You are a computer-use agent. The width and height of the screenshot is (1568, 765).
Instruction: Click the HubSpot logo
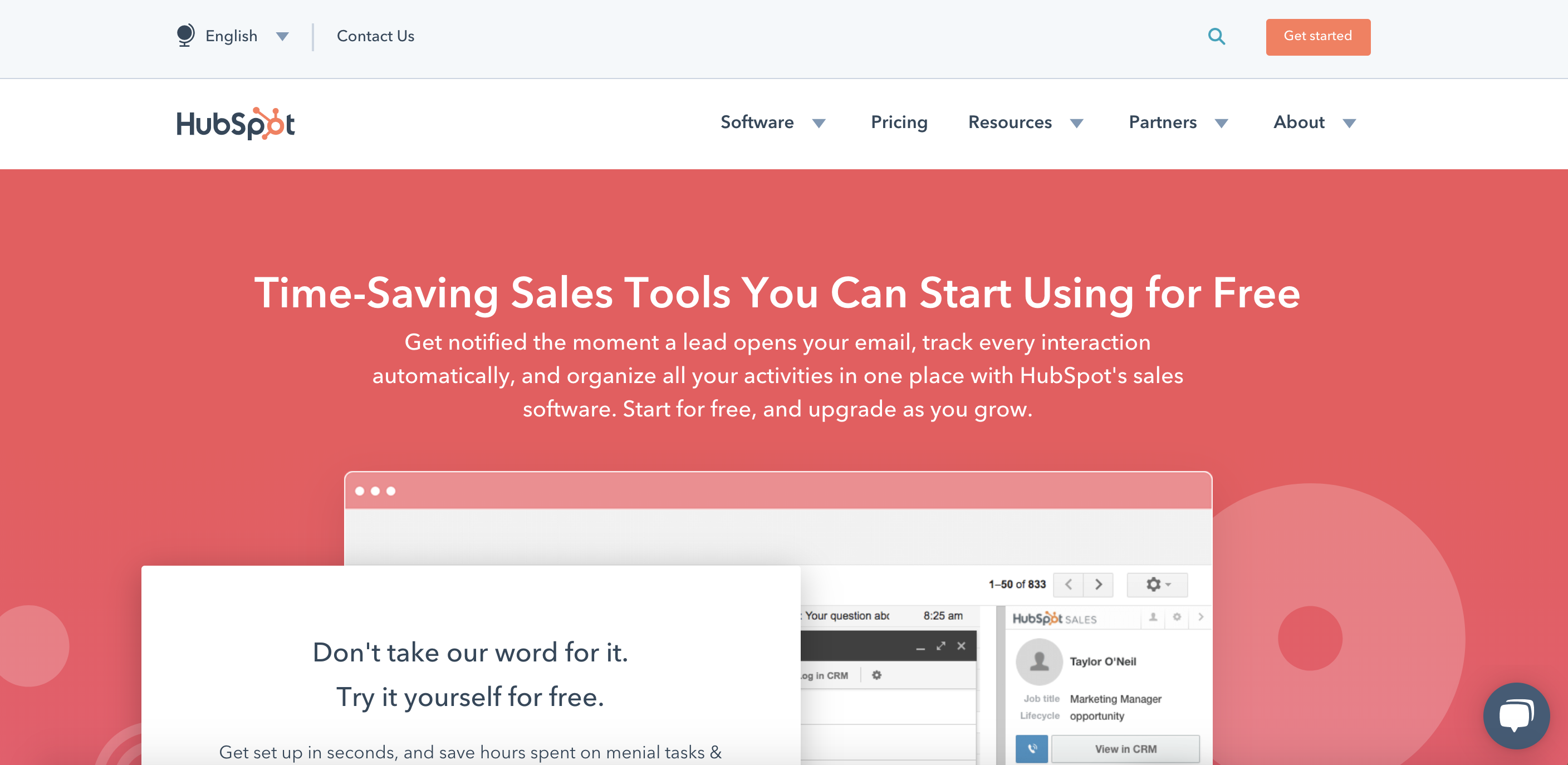[235, 123]
